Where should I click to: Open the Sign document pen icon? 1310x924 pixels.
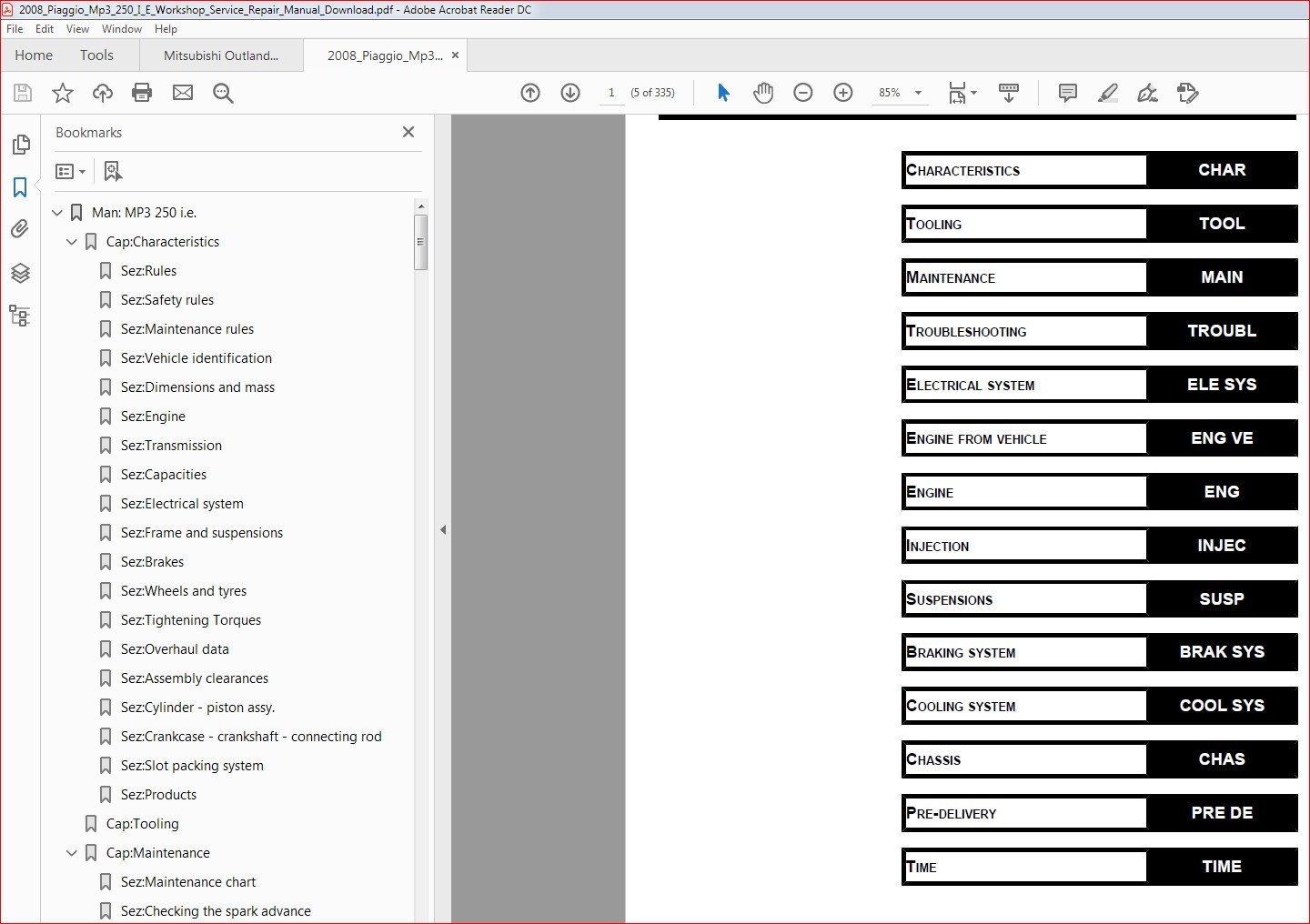point(1148,93)
